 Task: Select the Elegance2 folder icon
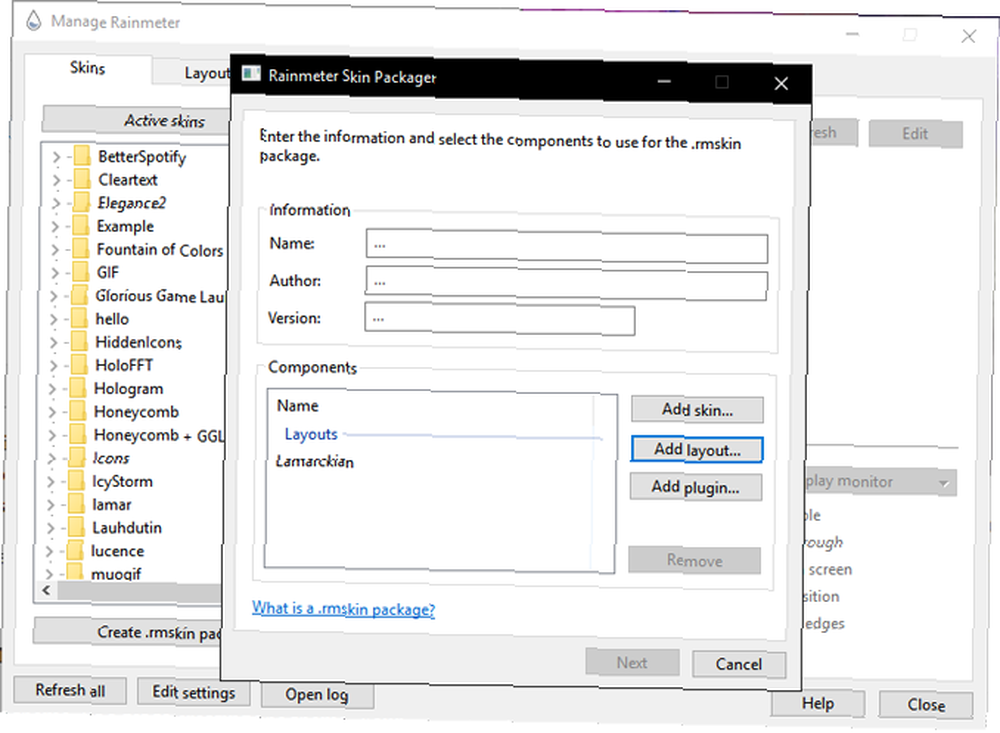tap(81, 202)
